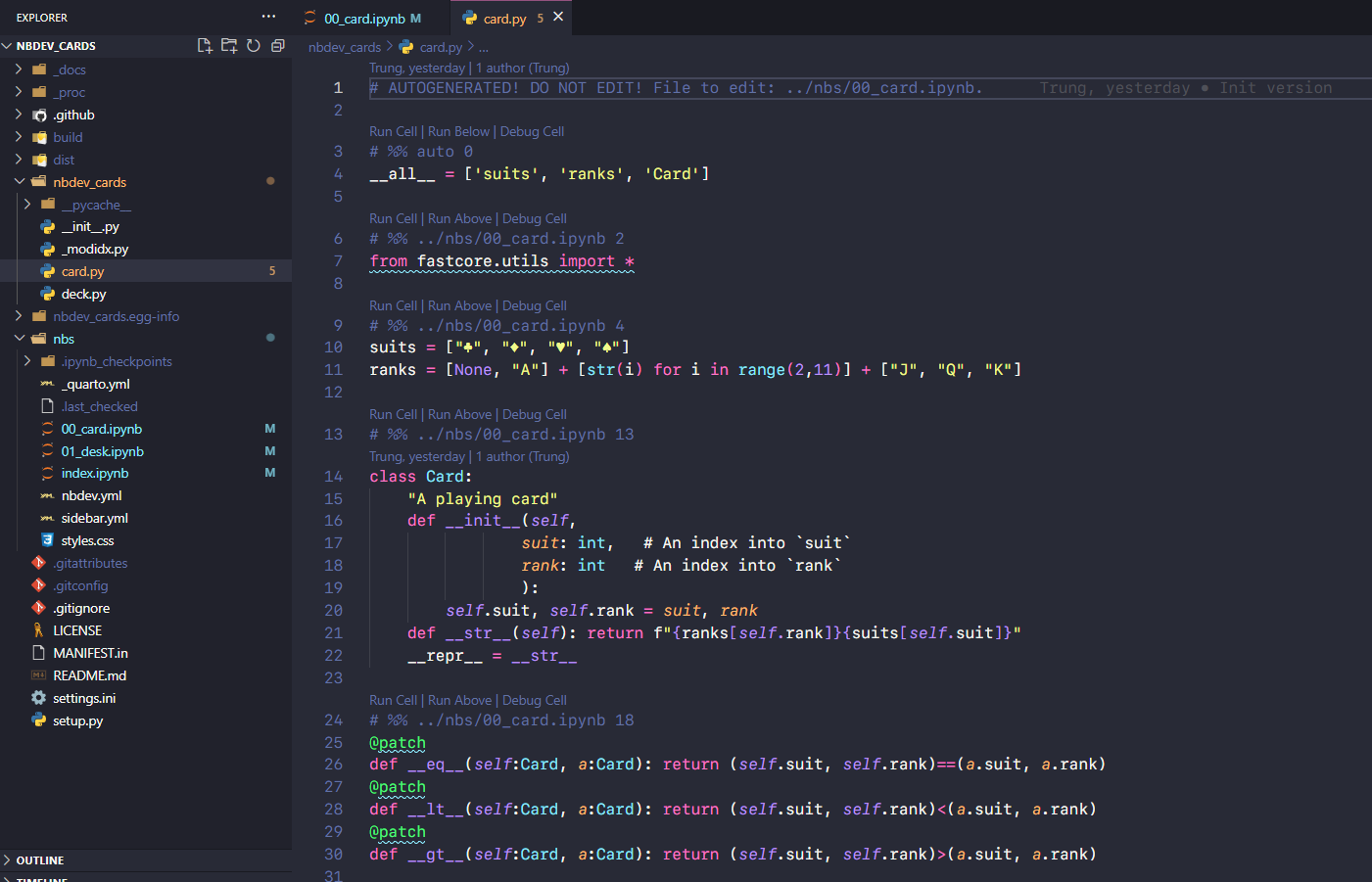The width and height of the screenshot is (1372, 882).
Task: Click the Jupyter icon beside 01_desk.ipynb
Action: tap(47, 451)
